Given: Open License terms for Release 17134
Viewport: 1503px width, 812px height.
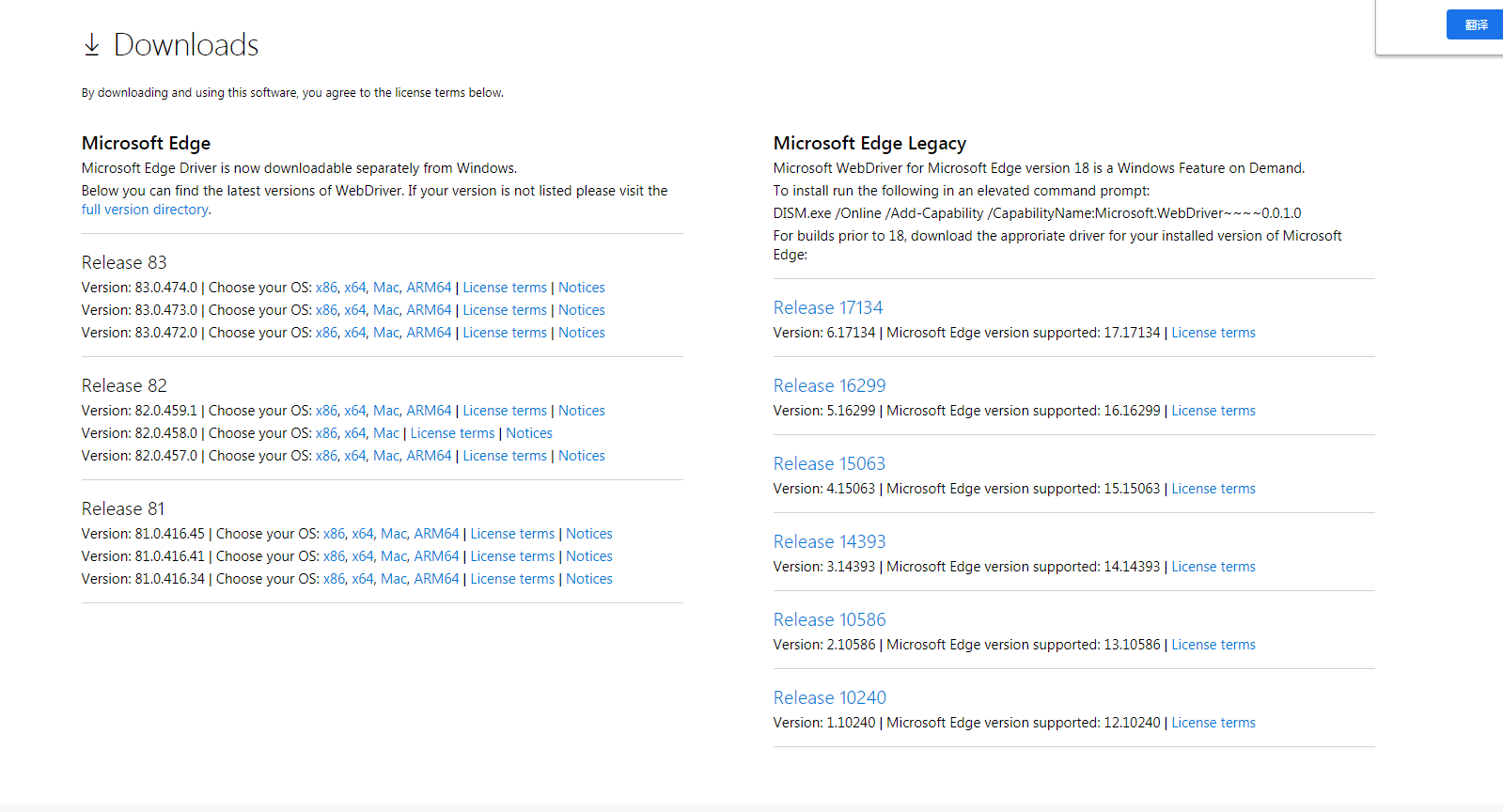Looking at the screenshot, I should click(1213, 333).
